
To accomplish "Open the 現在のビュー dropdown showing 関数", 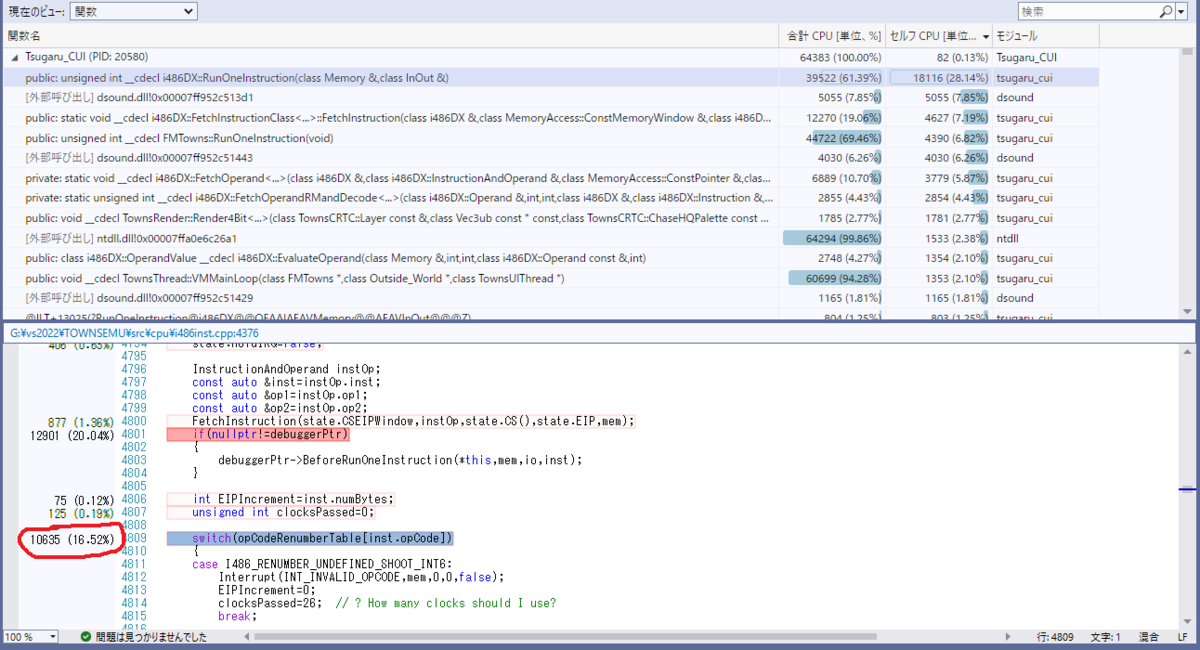I will point(133,11).
